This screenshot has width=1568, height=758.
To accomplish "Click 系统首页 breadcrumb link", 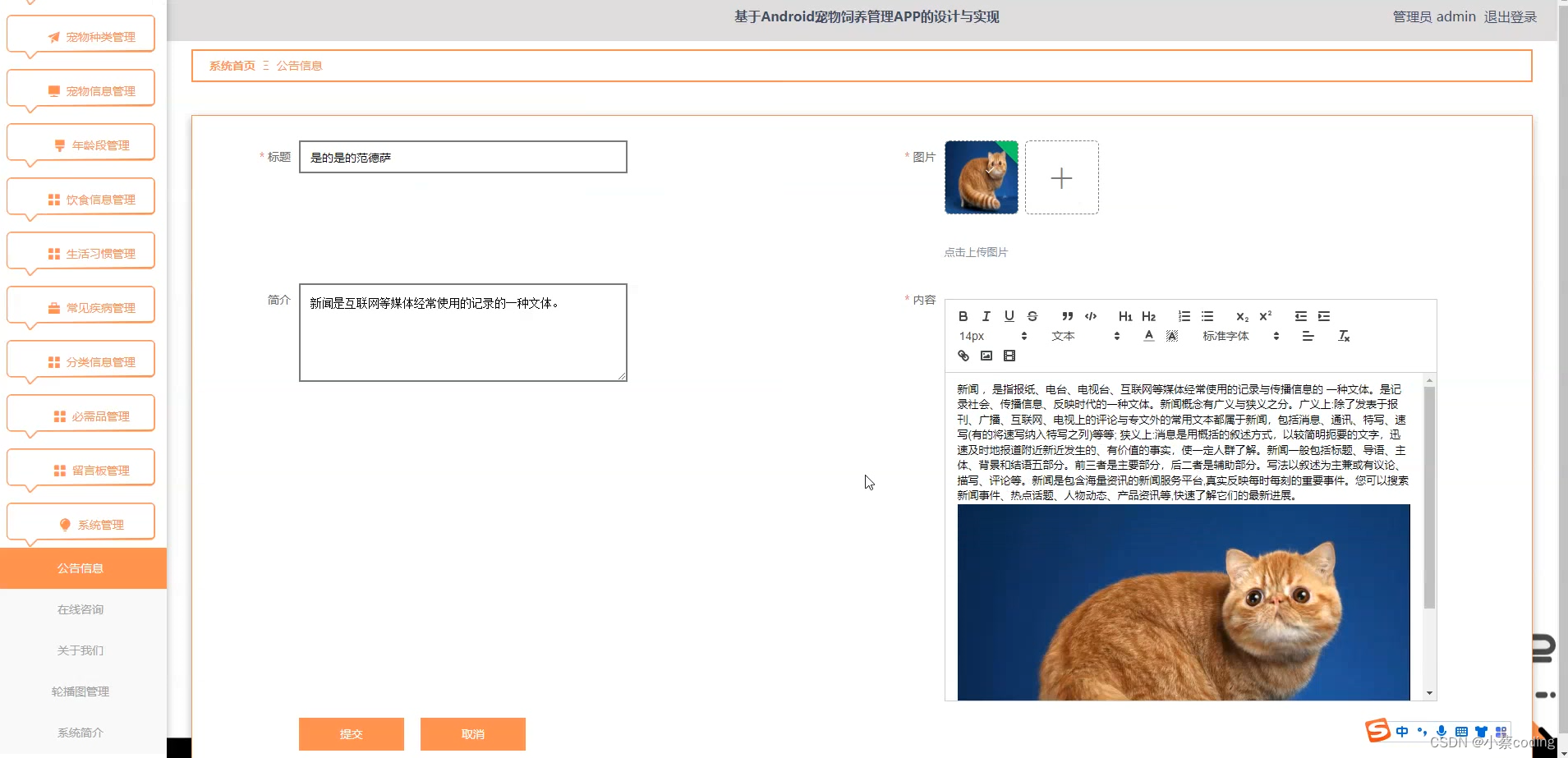I will pyautogui.click(x=232, y=66).
